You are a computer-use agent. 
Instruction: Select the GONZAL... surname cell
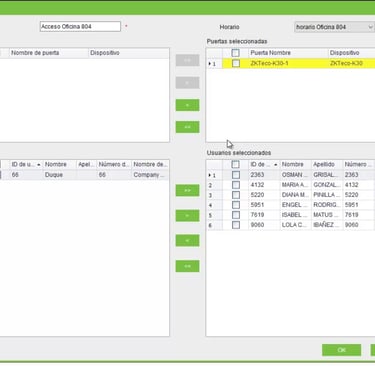point(327,185)
